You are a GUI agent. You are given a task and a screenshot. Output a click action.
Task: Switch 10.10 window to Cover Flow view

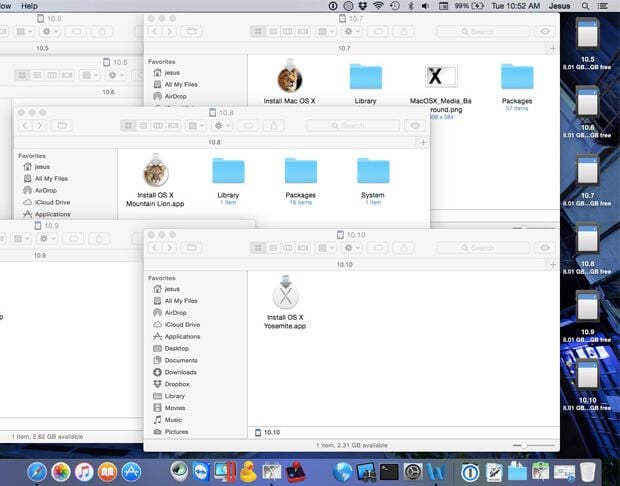303,248
